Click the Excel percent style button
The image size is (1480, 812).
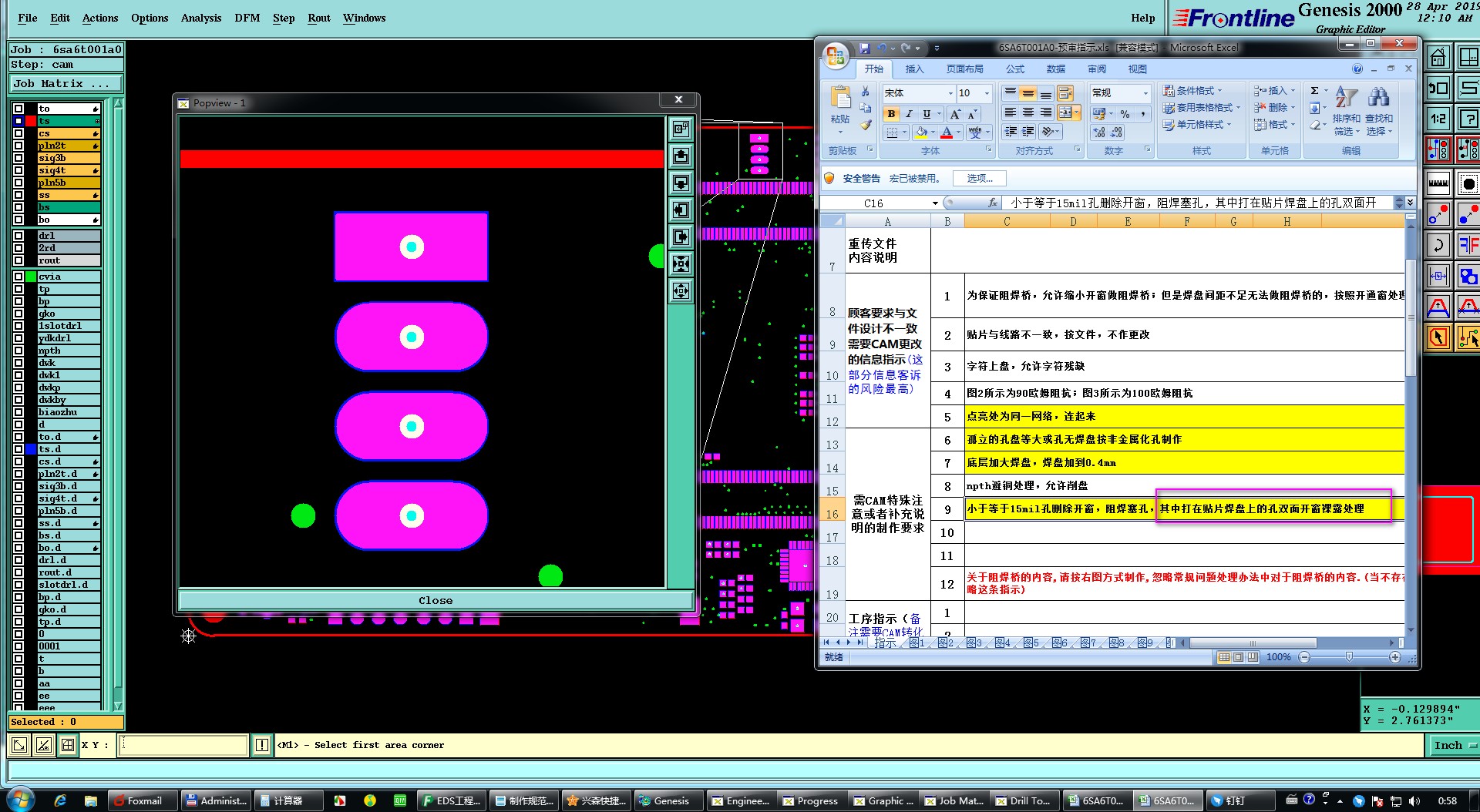coord(1125,114)
